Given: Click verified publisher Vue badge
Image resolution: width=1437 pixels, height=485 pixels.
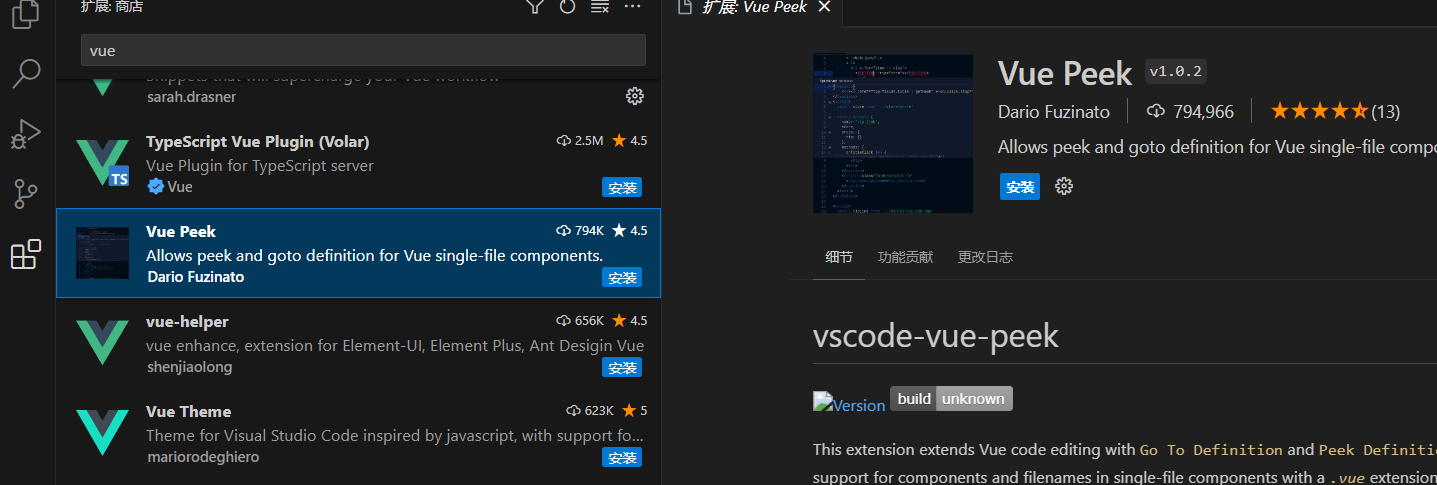Looking at the screenshot, I should pyautogui.click(x=170, y=187).
